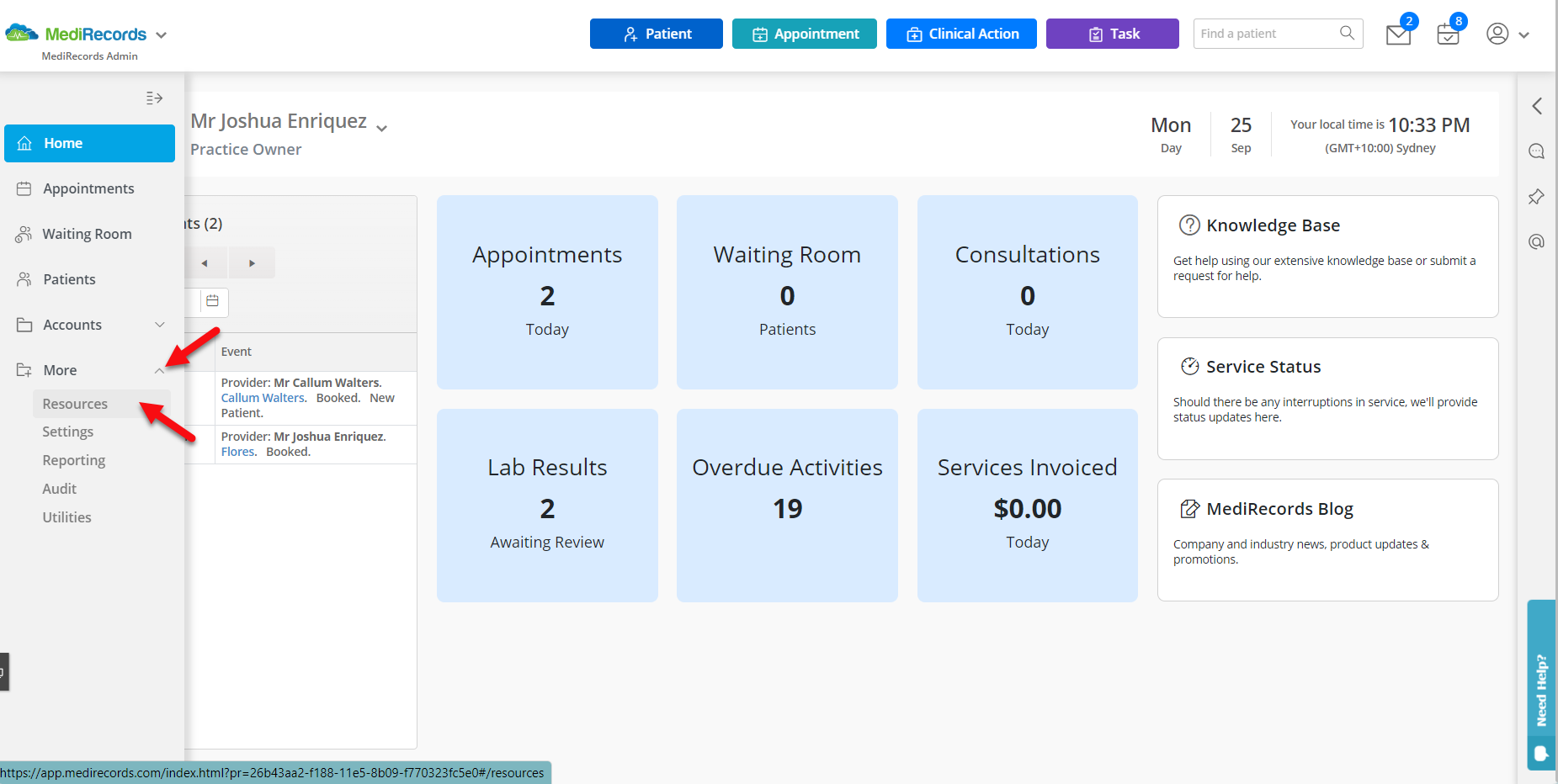Open Utilities under More
1558x784 pixels.
[67, 517]
